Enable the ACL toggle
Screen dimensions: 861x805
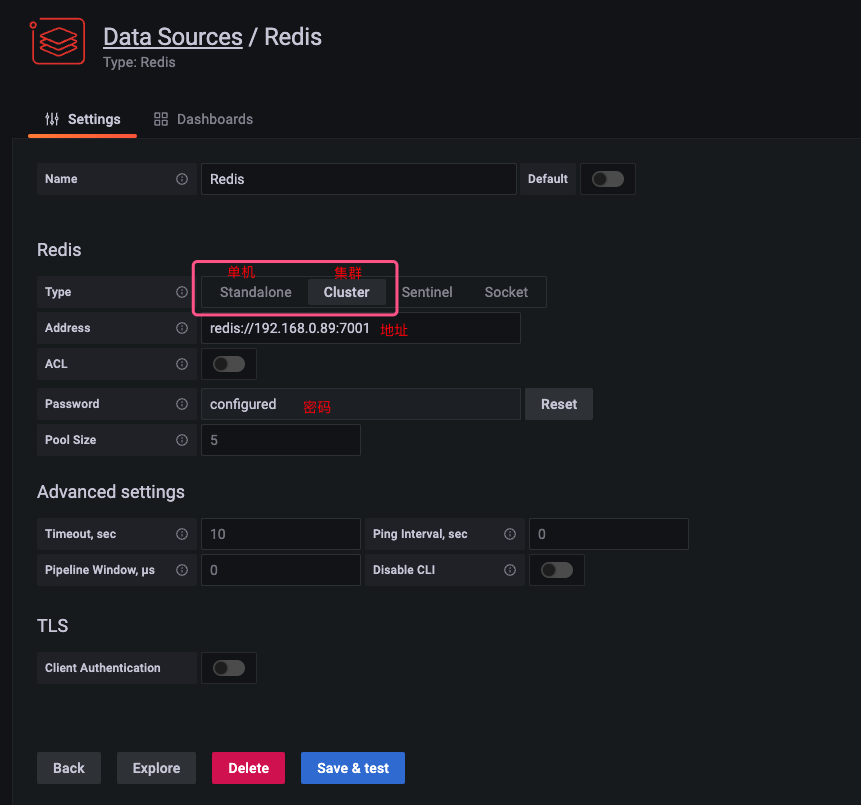(x=229, y=364)
